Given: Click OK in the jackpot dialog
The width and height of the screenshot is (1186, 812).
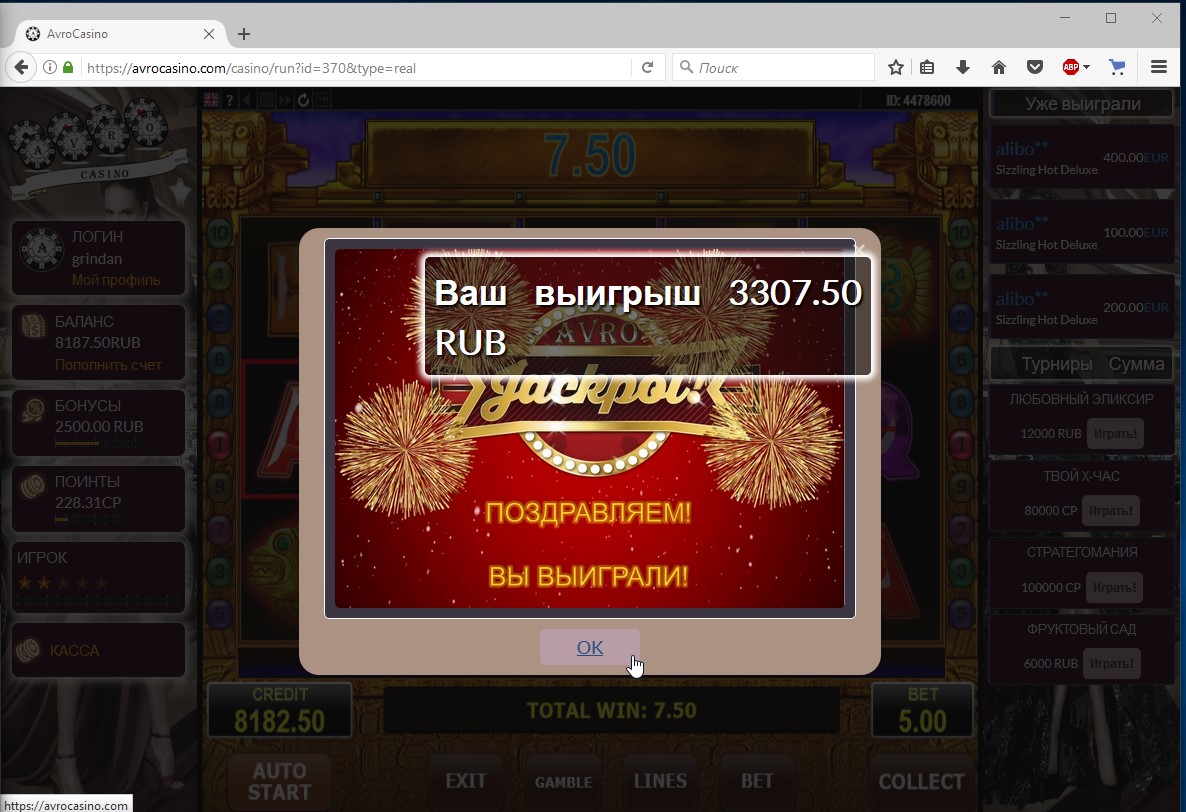Looking at the screenshot, I should click(x=589, y=647).
